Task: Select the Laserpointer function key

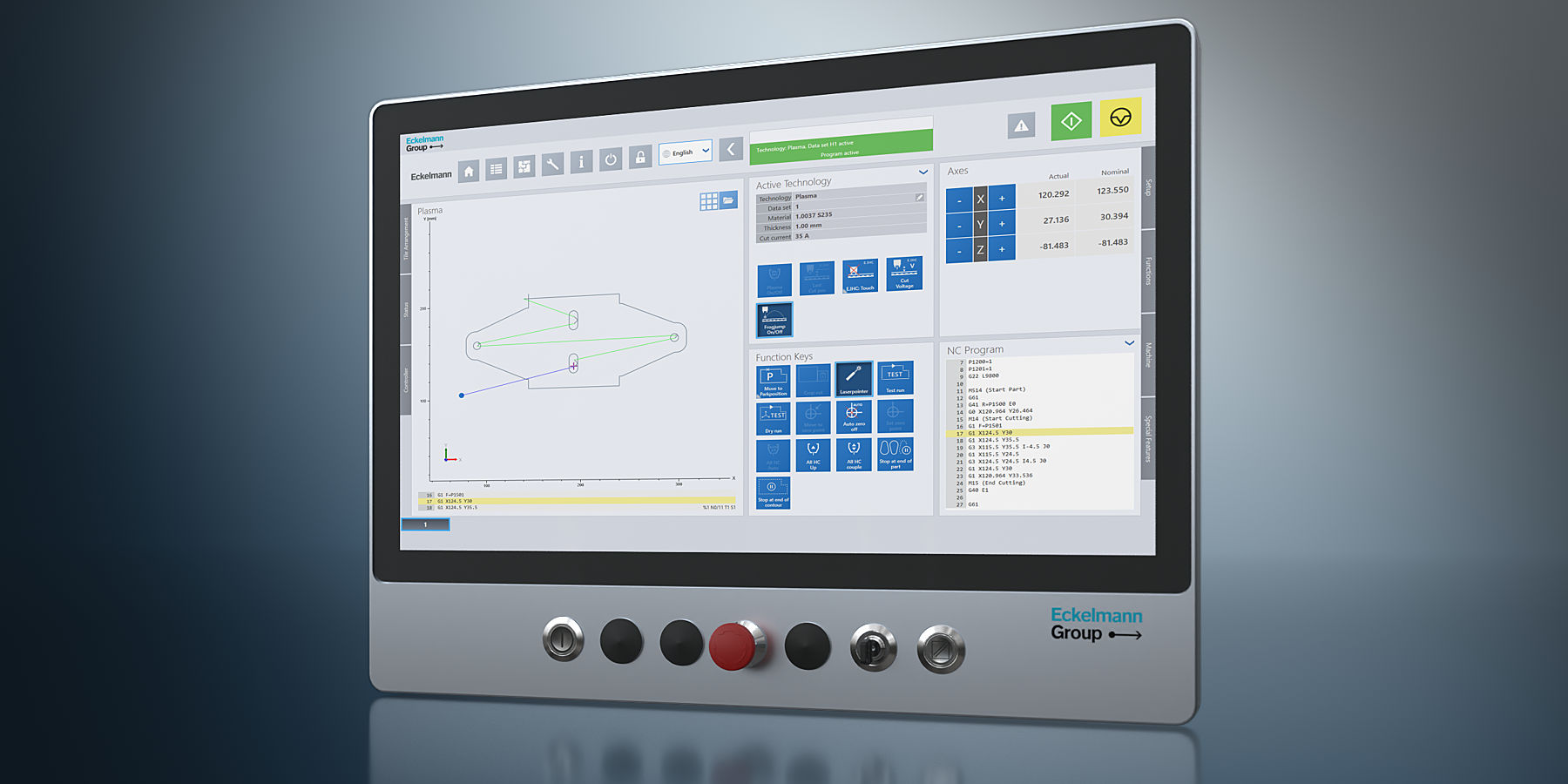Action: click(x=854, y=380)
